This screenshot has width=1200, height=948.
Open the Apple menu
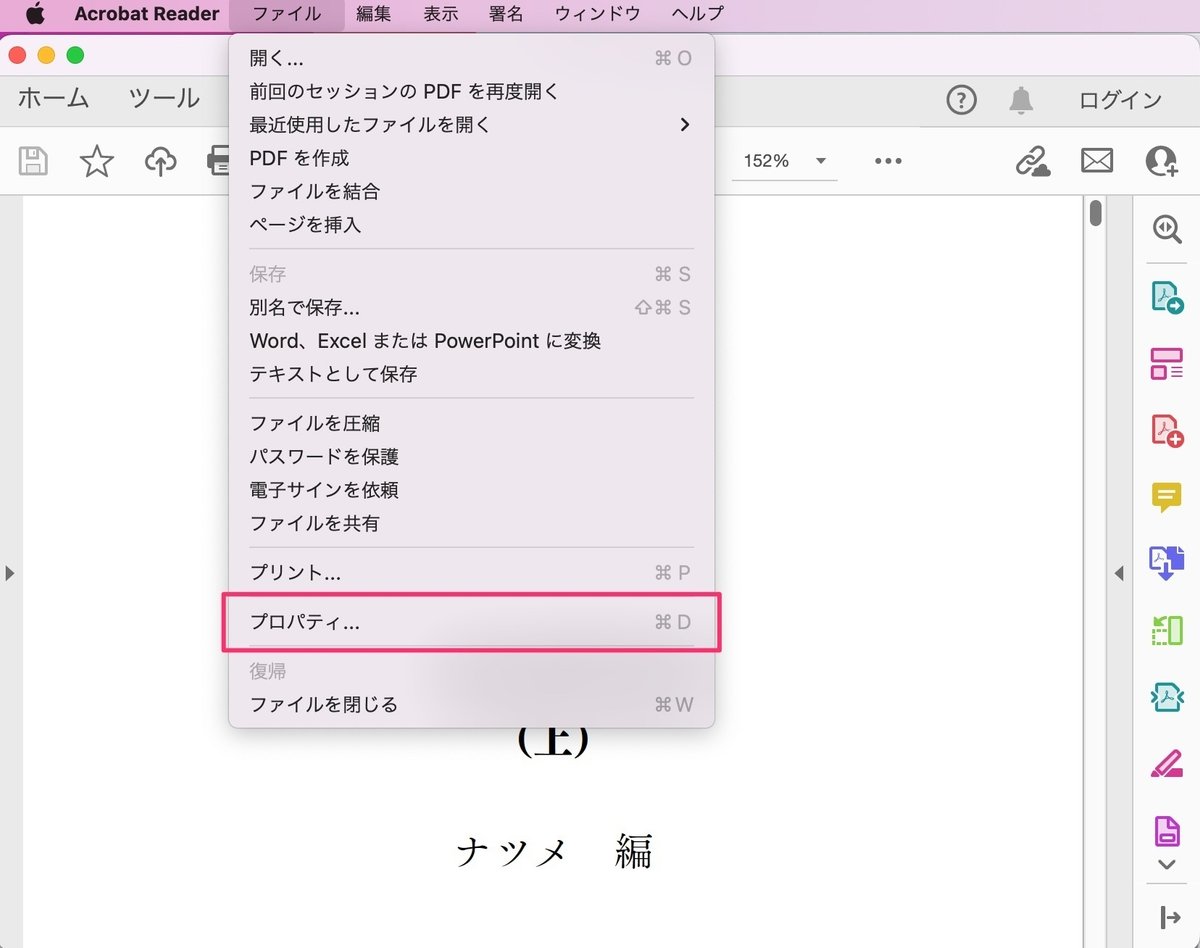pyautogui.click(x=35, y=14)
